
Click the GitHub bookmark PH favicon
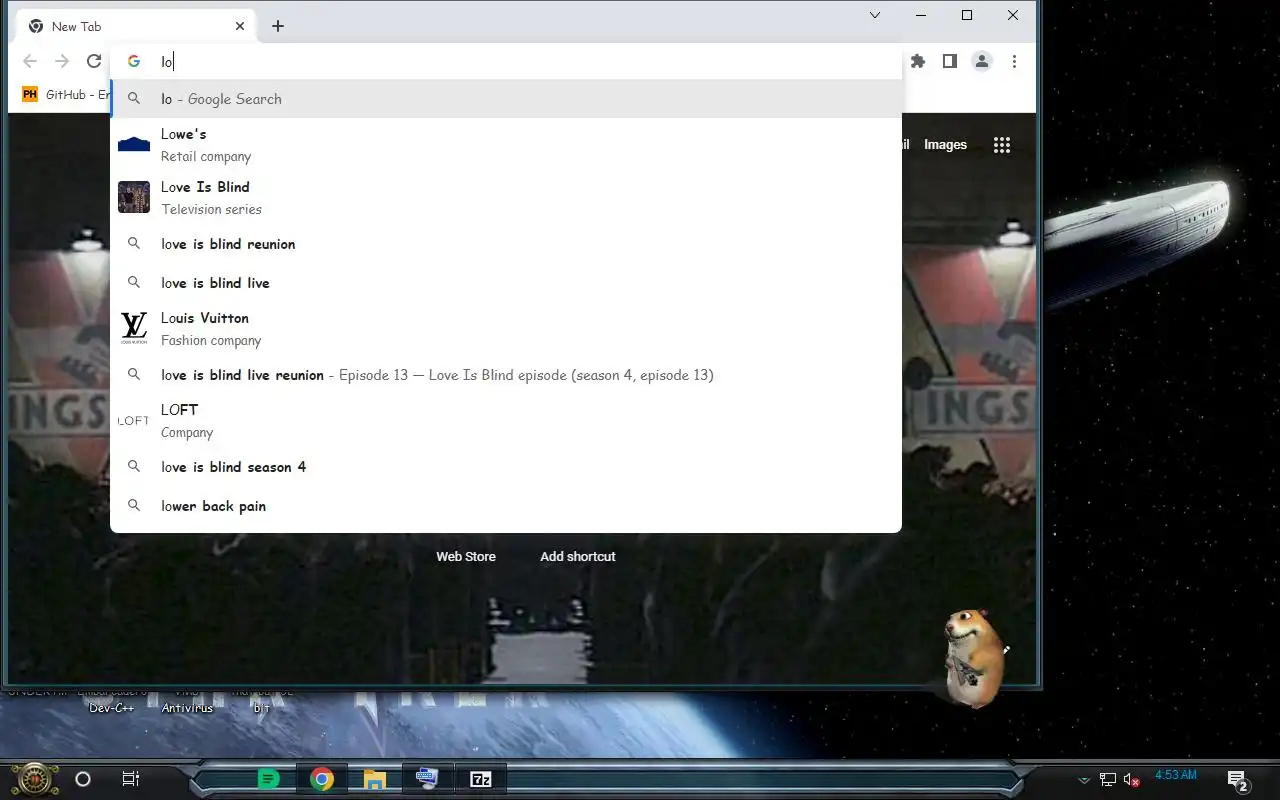tap(30, 94)
